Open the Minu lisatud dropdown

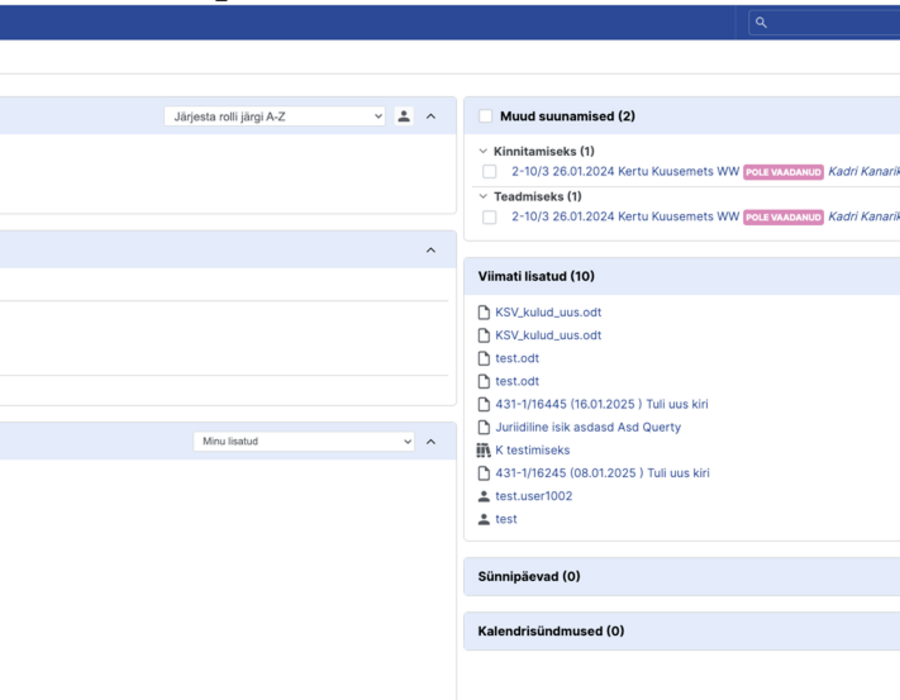(304, 441)
